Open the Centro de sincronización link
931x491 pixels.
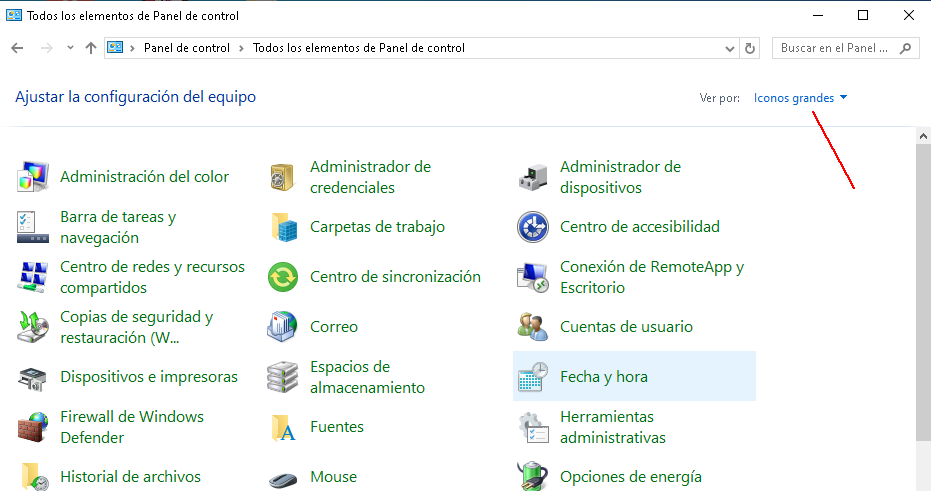[x=395, y=277]
